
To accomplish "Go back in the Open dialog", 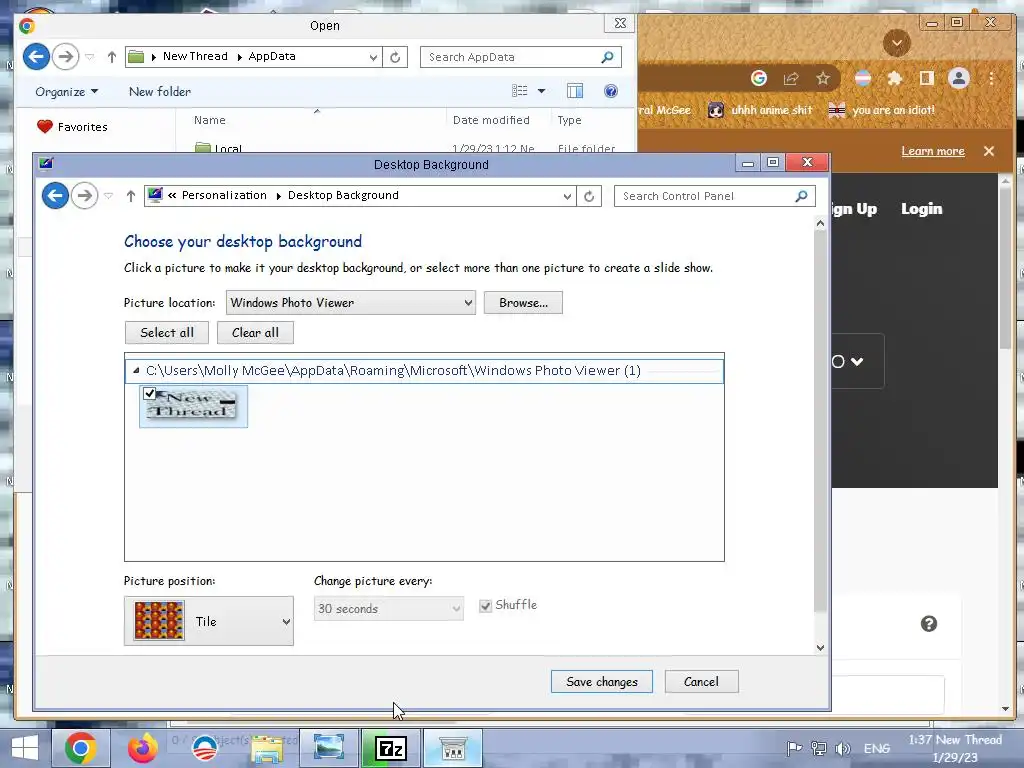I will coord(37,56).
